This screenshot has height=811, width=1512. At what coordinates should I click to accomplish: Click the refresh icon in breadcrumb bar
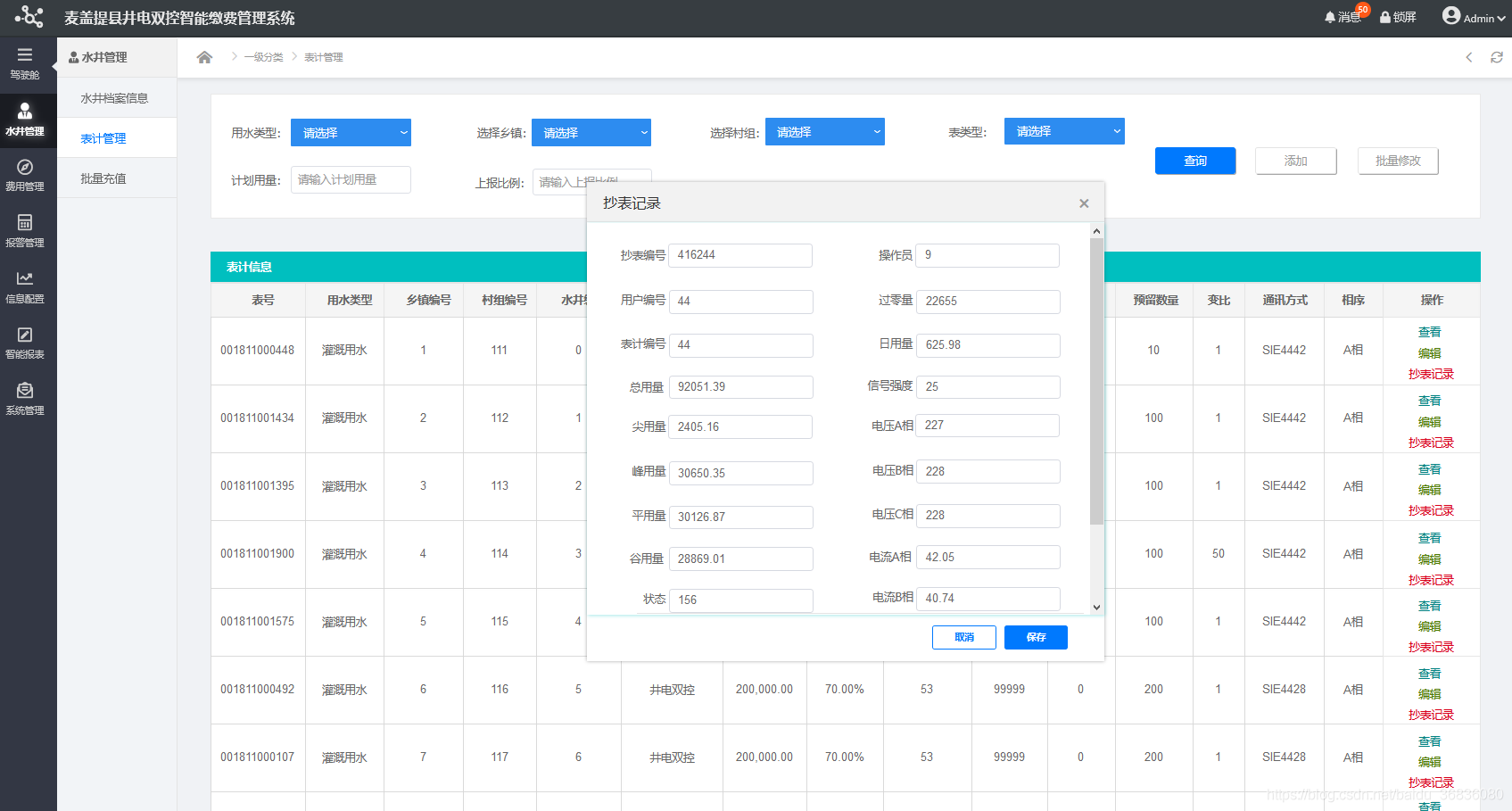pos(1497,57)
